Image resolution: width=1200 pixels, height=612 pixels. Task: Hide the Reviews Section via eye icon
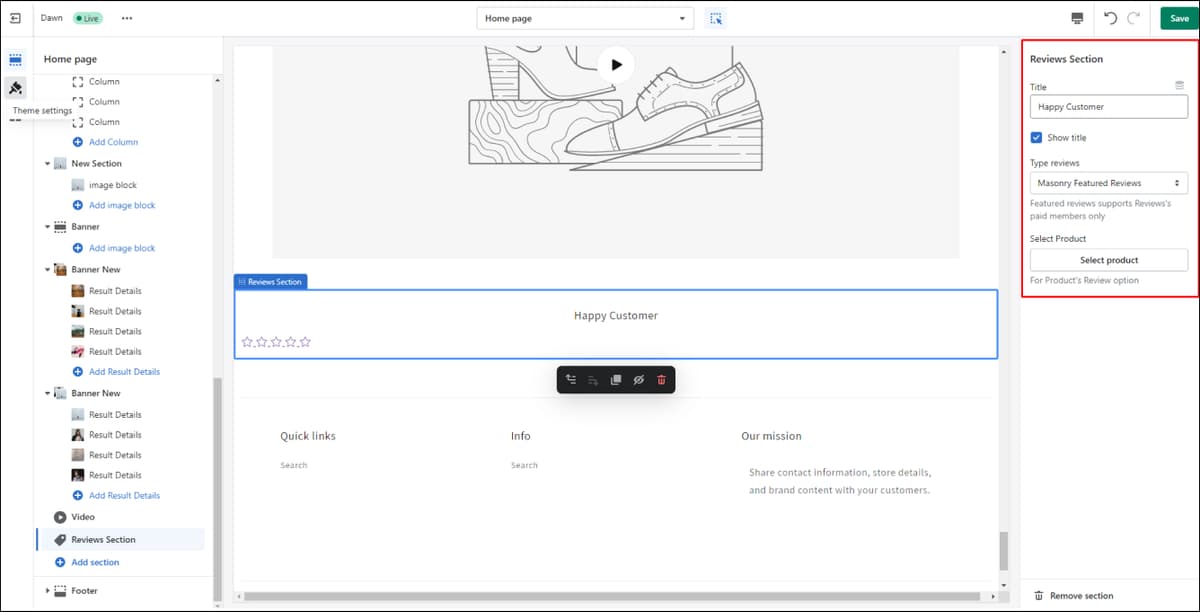(639, 380)
